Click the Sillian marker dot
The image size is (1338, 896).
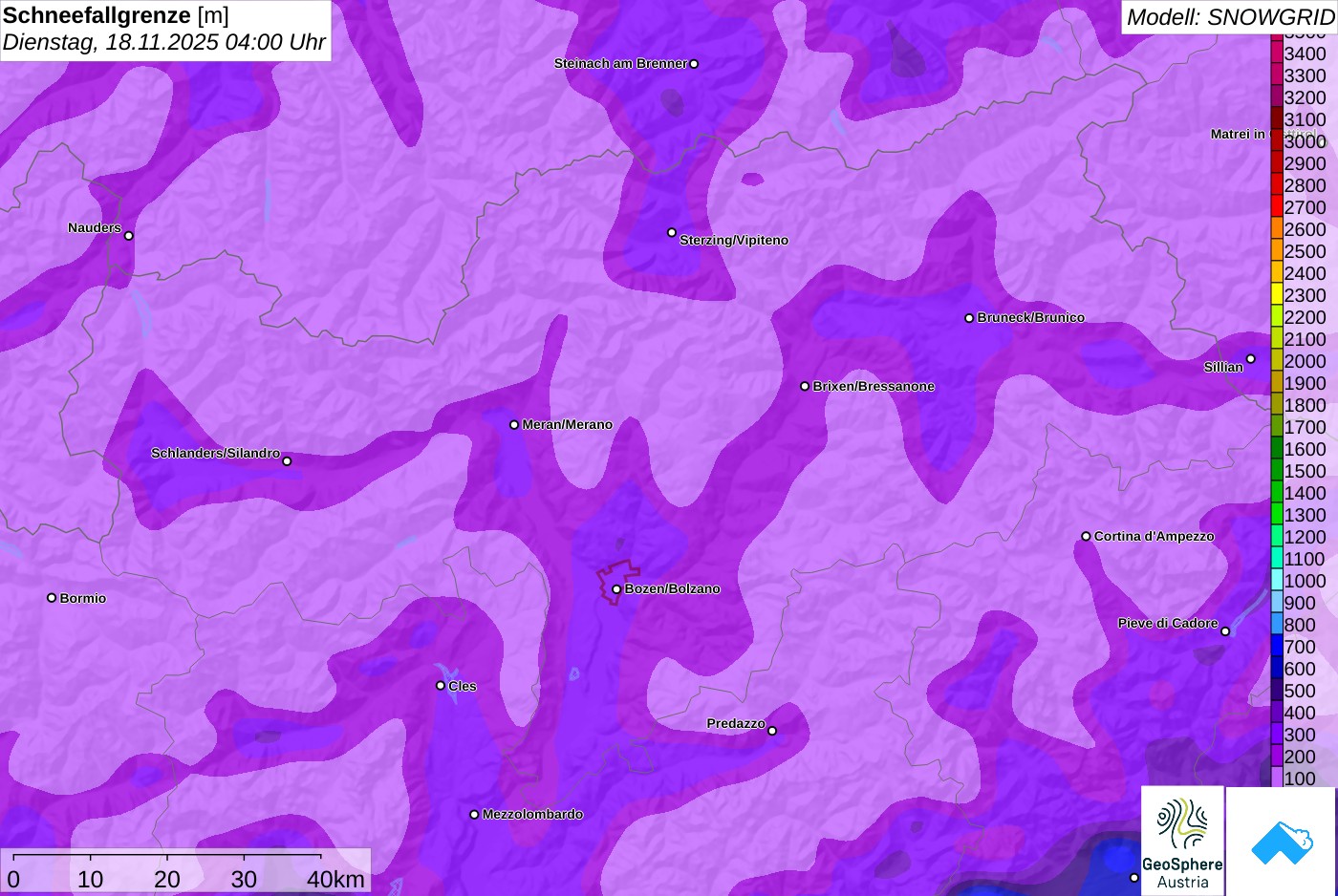pyautogui.click(x=1250, y=359)
